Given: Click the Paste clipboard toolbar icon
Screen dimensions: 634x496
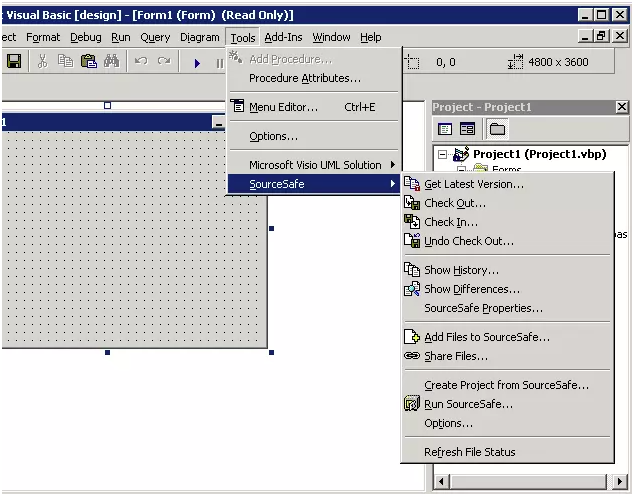Looking at the screenshot, I should coord(89,61).
